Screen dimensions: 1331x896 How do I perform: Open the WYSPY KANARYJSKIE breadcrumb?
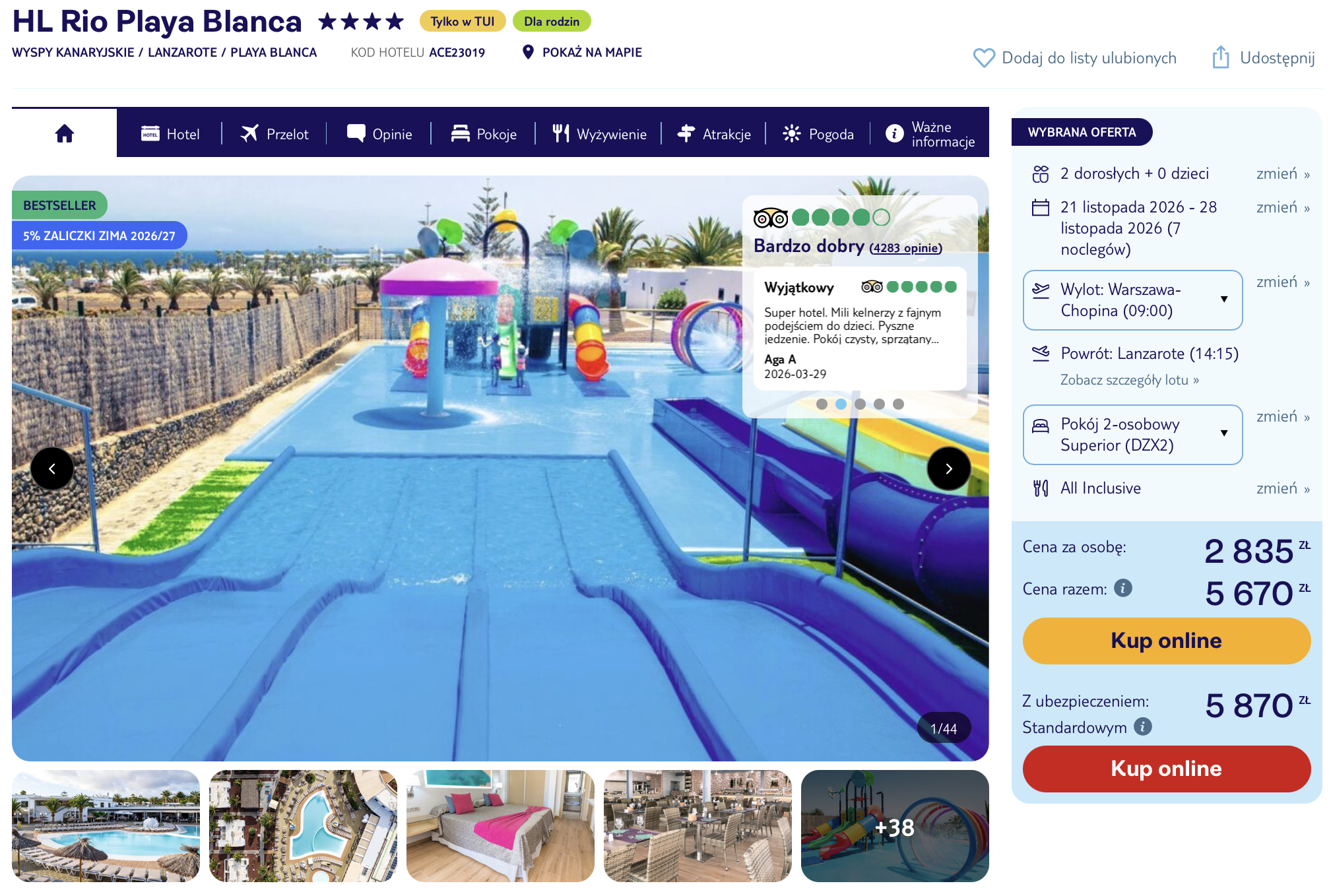click(73, 52)
